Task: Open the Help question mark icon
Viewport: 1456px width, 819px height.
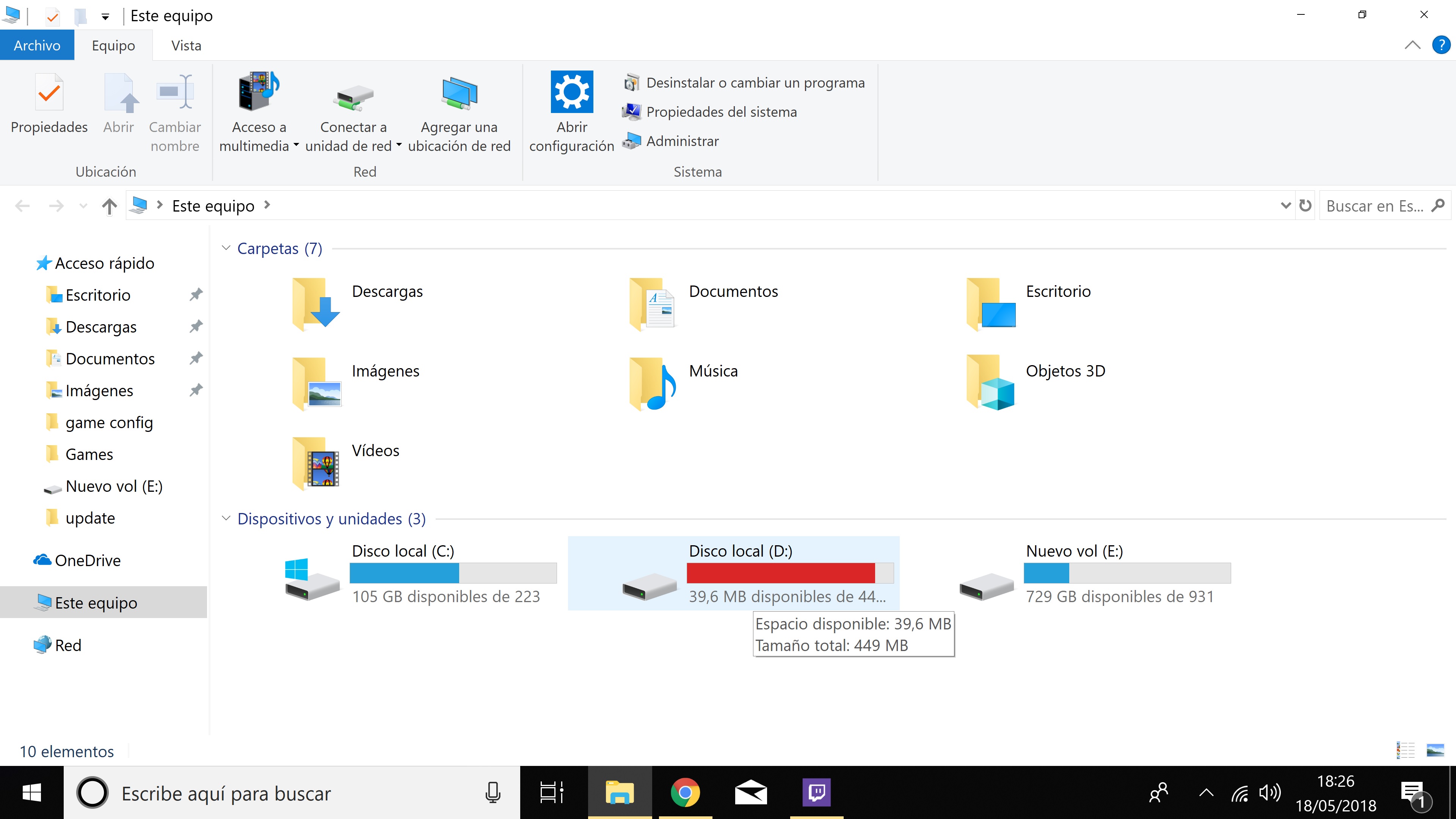Action: point(1441,45)
